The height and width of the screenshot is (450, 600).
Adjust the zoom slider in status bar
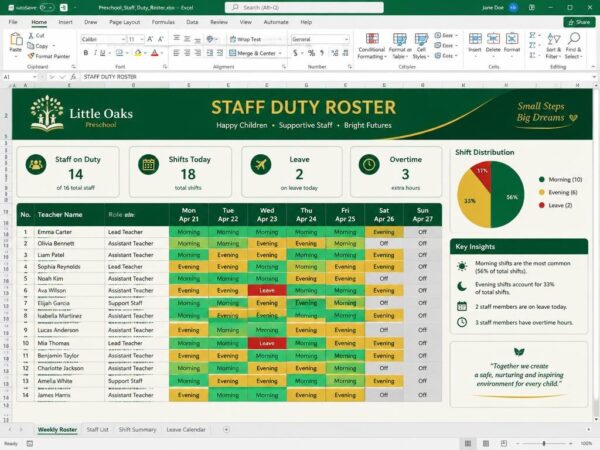[543, 443]
